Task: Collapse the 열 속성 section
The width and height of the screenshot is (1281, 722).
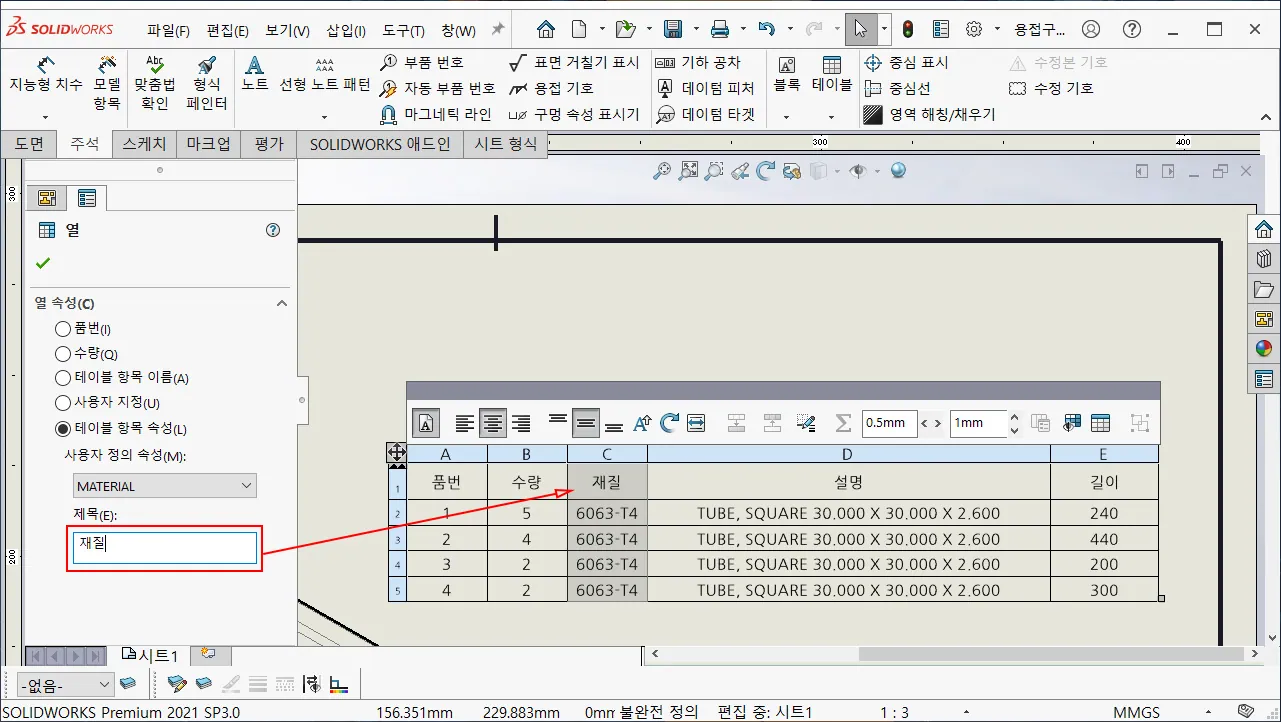Action: click(282, 303)
